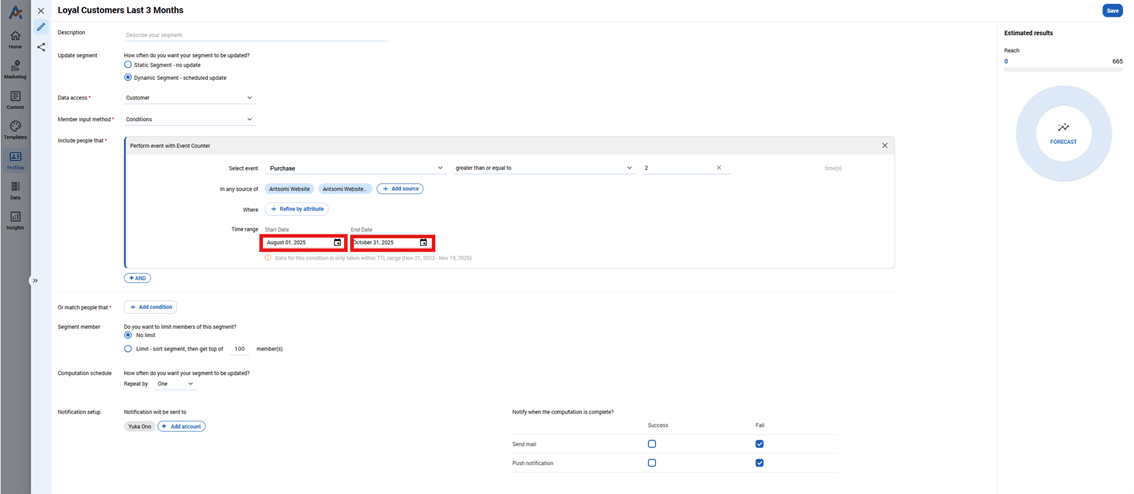The image size is (1134, 494).
Task: Open the Marketing sidebar section
Action: pyautogui.click(x=15, y=69)
